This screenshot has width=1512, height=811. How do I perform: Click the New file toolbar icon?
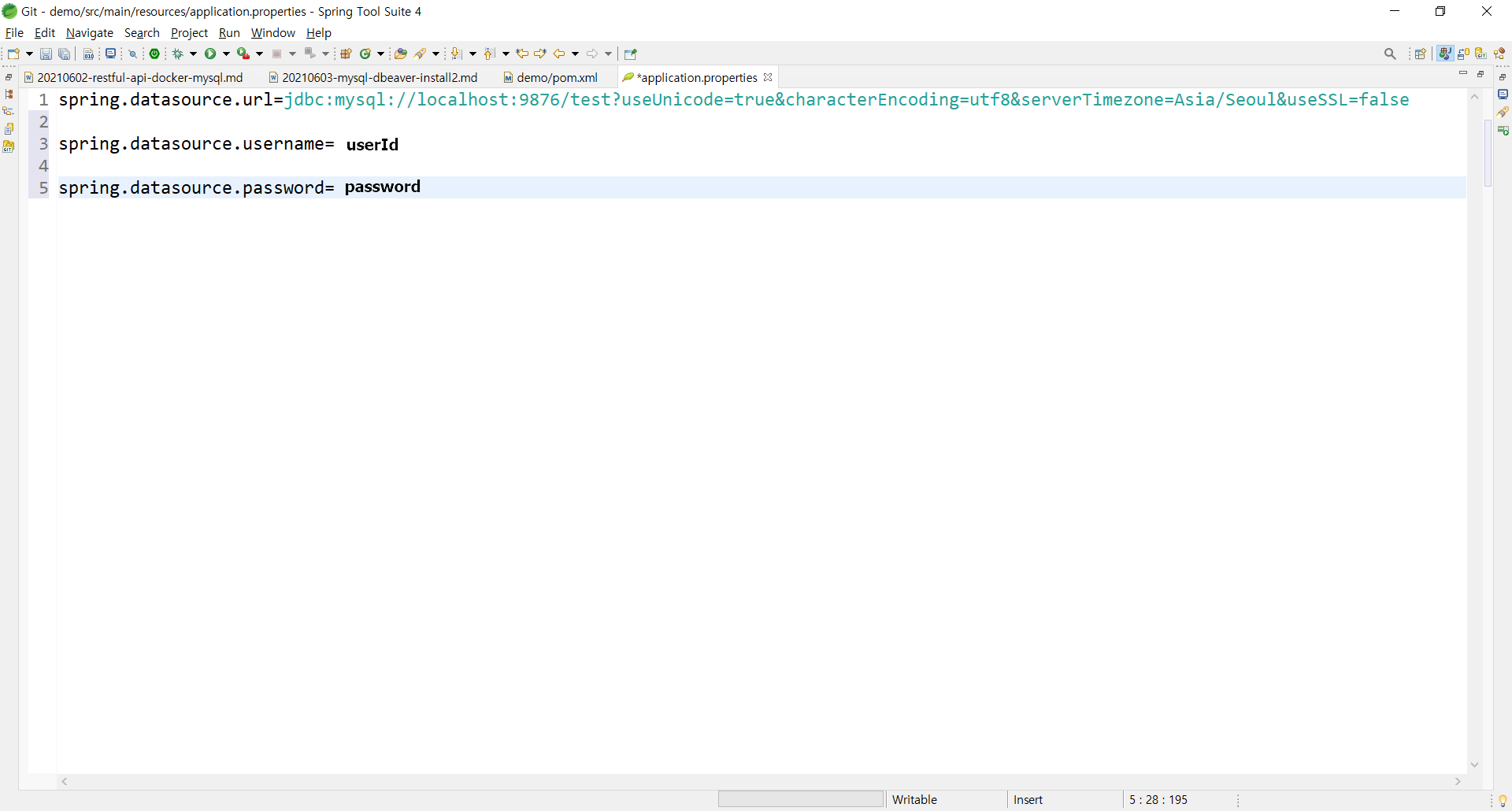click(x=13, y=54)
